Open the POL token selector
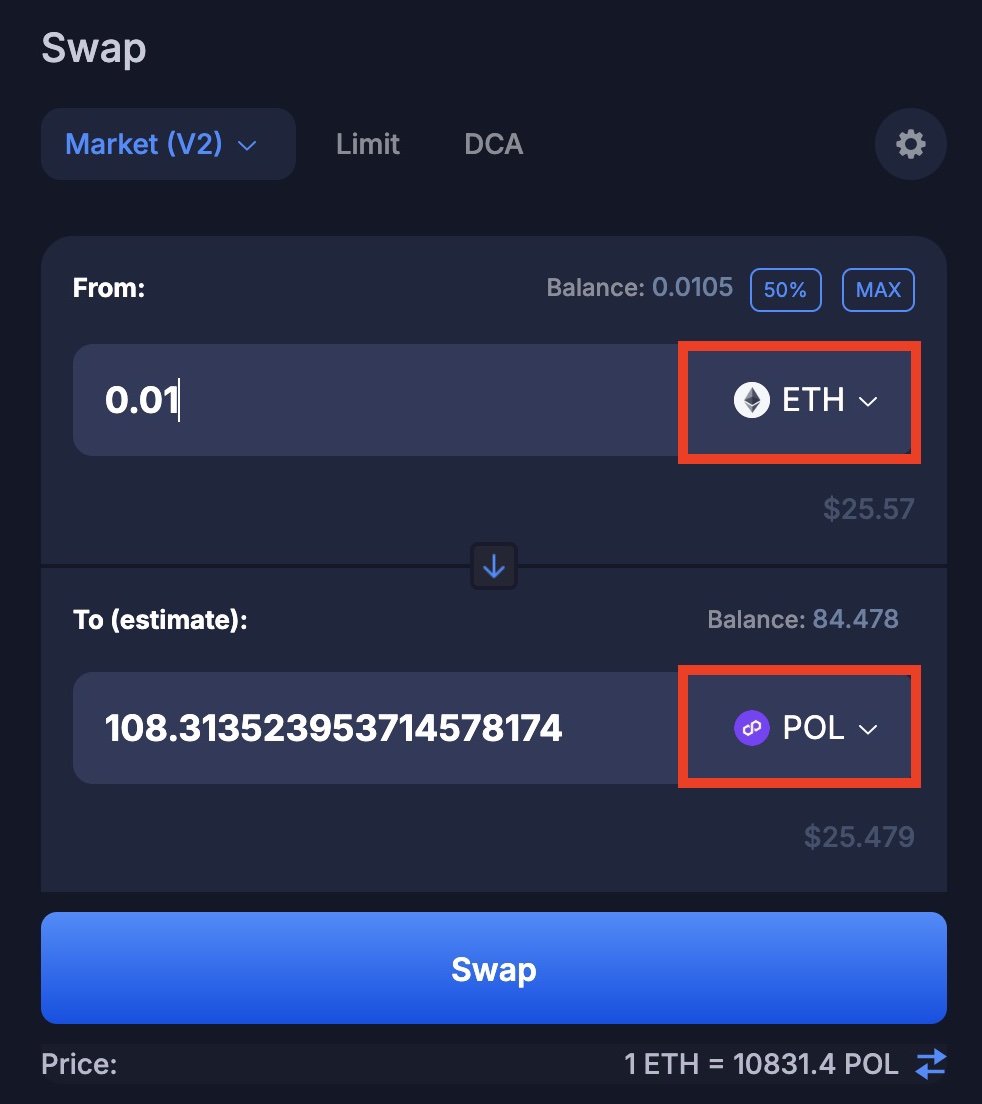Viewport: 982px width, 1104px height. pyautogui.click(x=799, y=728)
